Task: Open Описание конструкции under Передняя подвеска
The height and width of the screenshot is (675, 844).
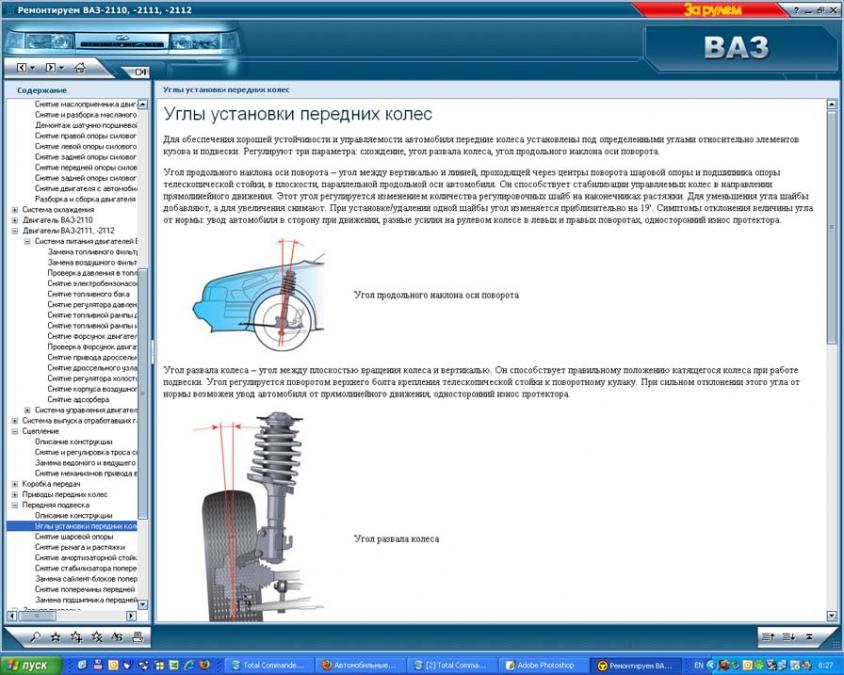Action: [x=73, y=516]
